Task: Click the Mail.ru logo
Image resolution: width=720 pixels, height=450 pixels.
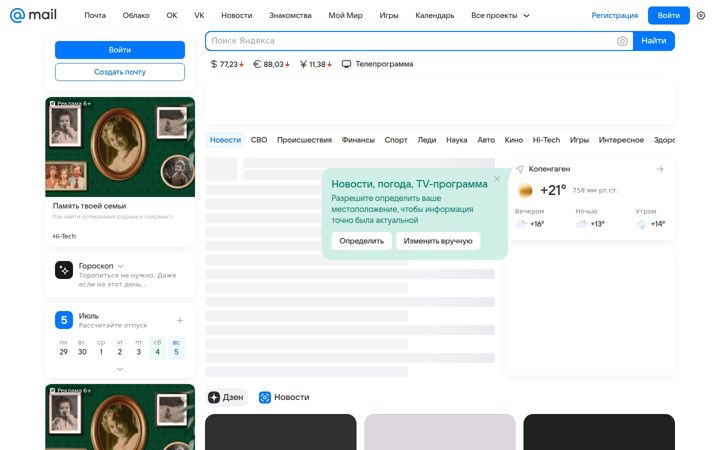Action: coord(33,15)
